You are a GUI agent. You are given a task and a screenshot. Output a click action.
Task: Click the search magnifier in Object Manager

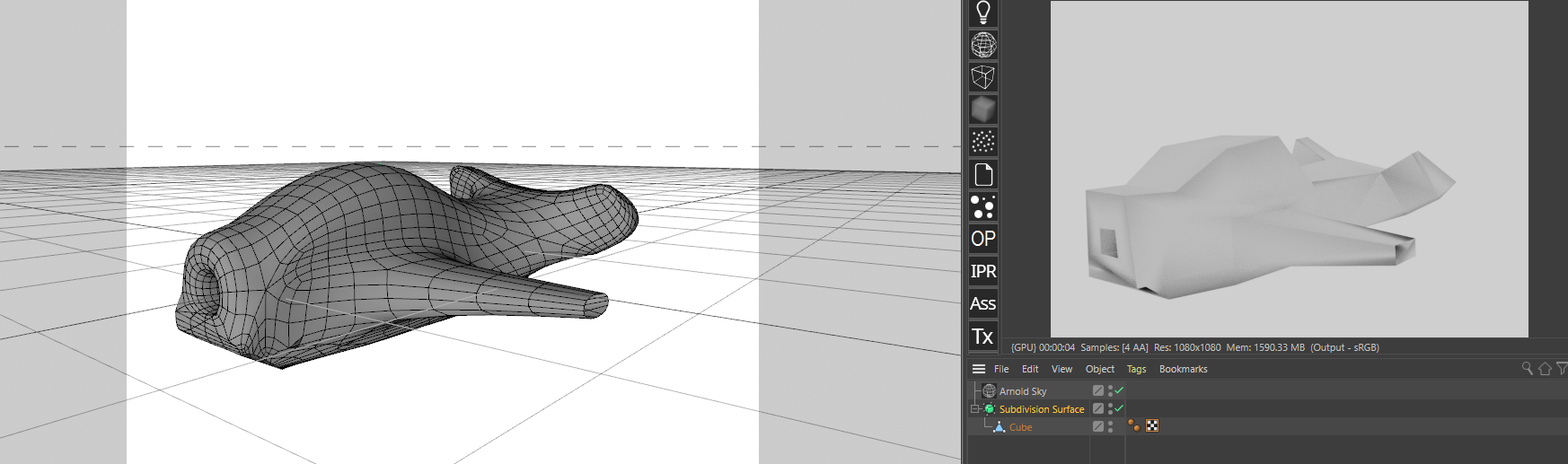point(1528,369)
